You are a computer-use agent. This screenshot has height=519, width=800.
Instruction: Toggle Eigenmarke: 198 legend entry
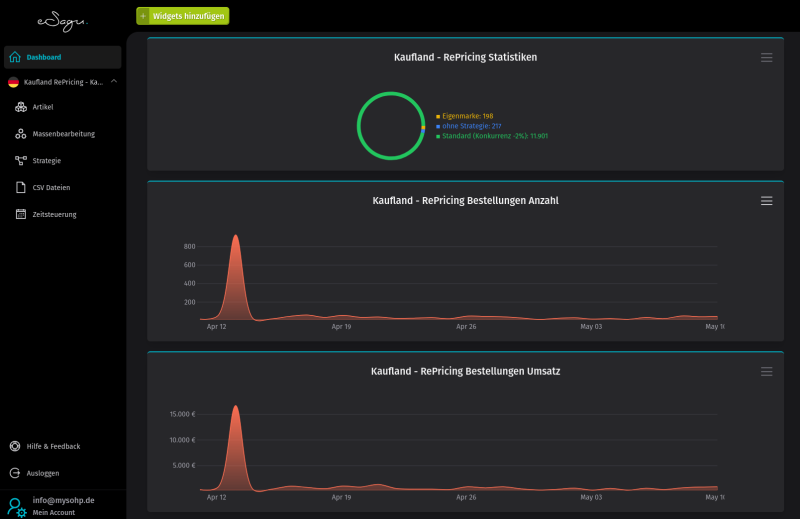(464, 116)
